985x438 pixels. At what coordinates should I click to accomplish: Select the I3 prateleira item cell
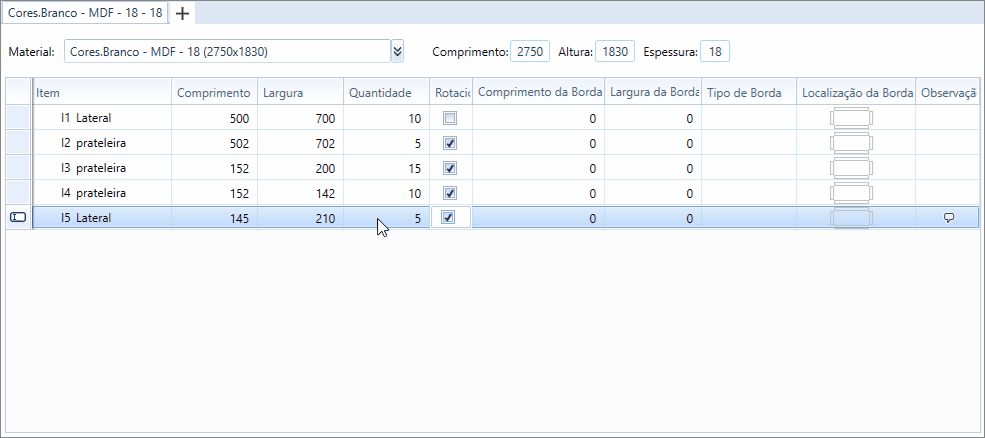[x=102, y=168]
